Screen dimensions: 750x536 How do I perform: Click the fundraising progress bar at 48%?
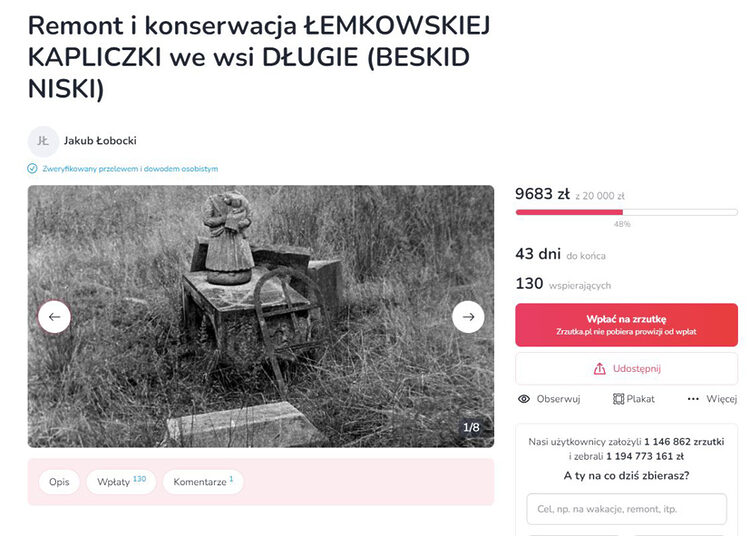(x=627, y=212)
